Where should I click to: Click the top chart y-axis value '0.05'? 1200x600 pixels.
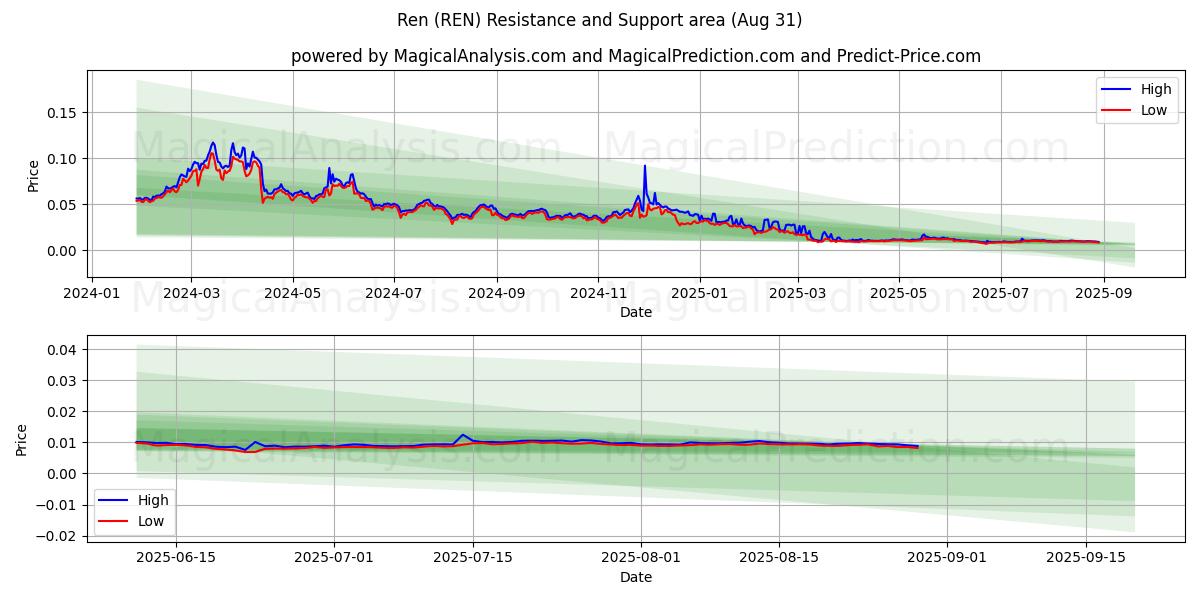[x=64, y=205]
